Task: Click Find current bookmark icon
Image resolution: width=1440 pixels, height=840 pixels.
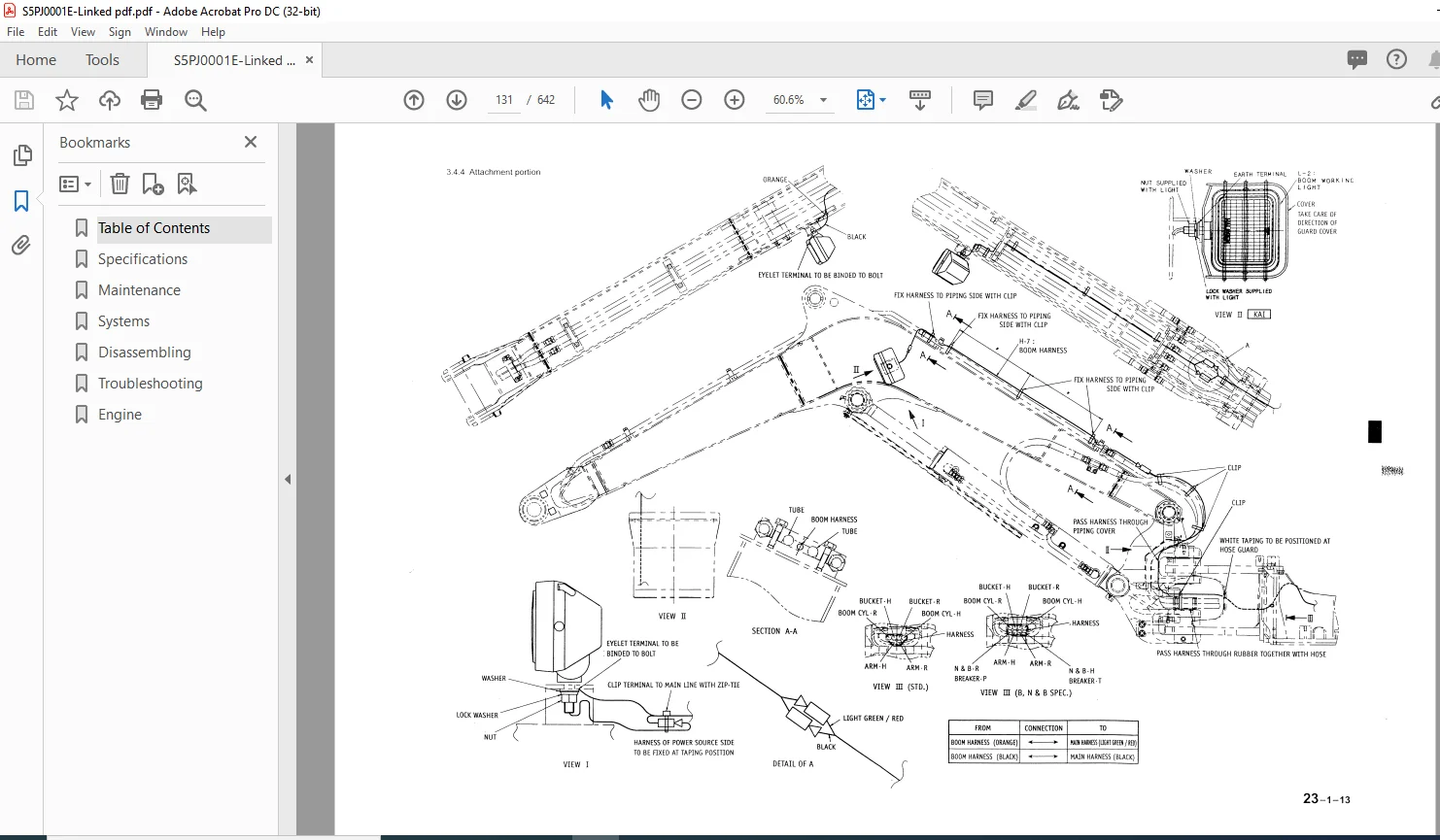Action: click(187, 184)
